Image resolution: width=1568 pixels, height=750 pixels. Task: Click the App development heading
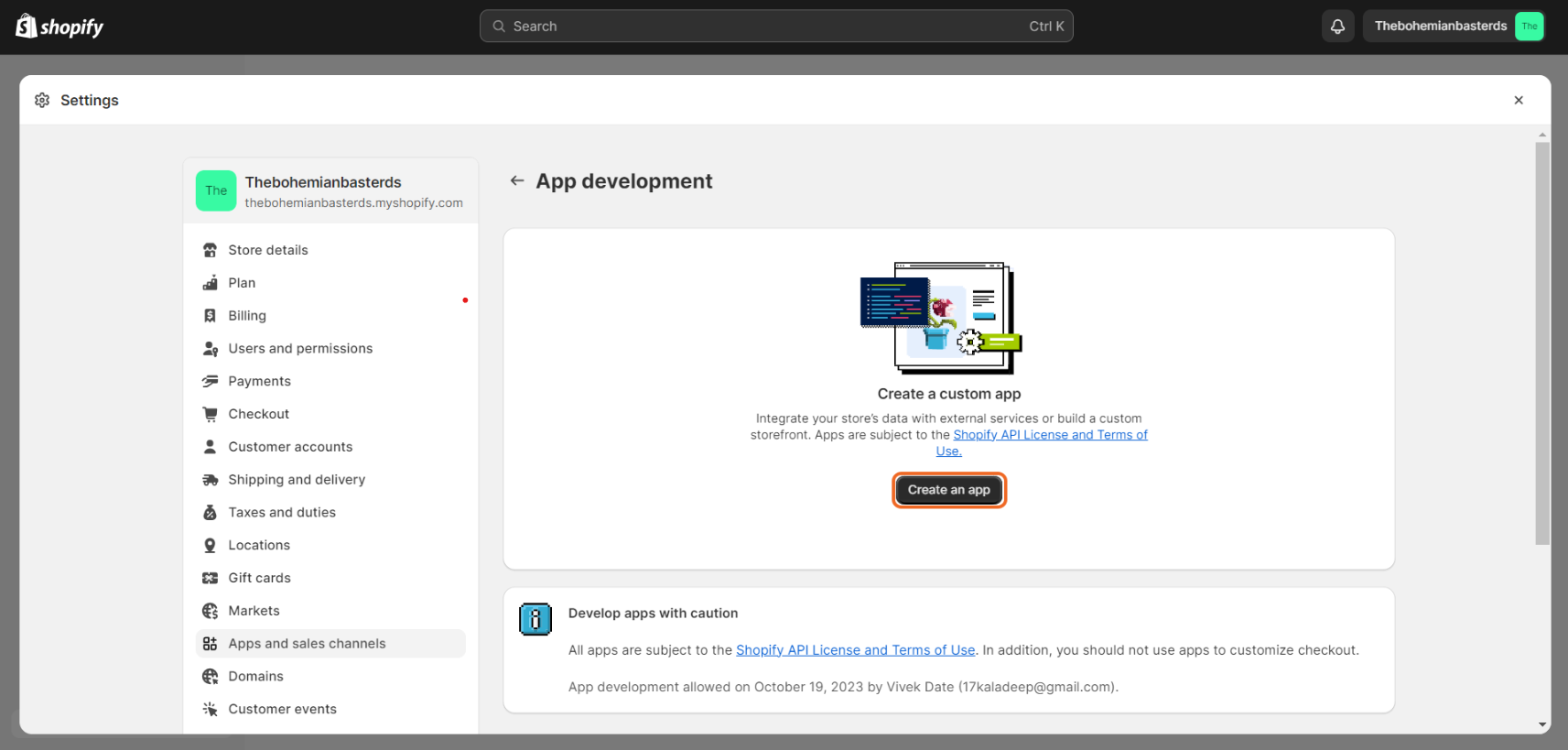click(624, 181)
